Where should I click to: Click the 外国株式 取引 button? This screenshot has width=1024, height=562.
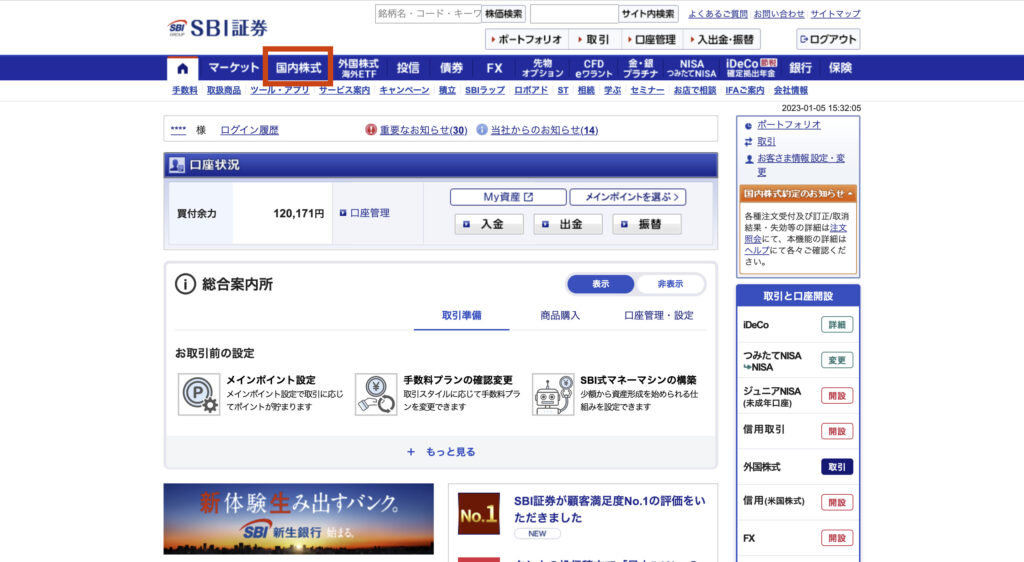[837, 467]
